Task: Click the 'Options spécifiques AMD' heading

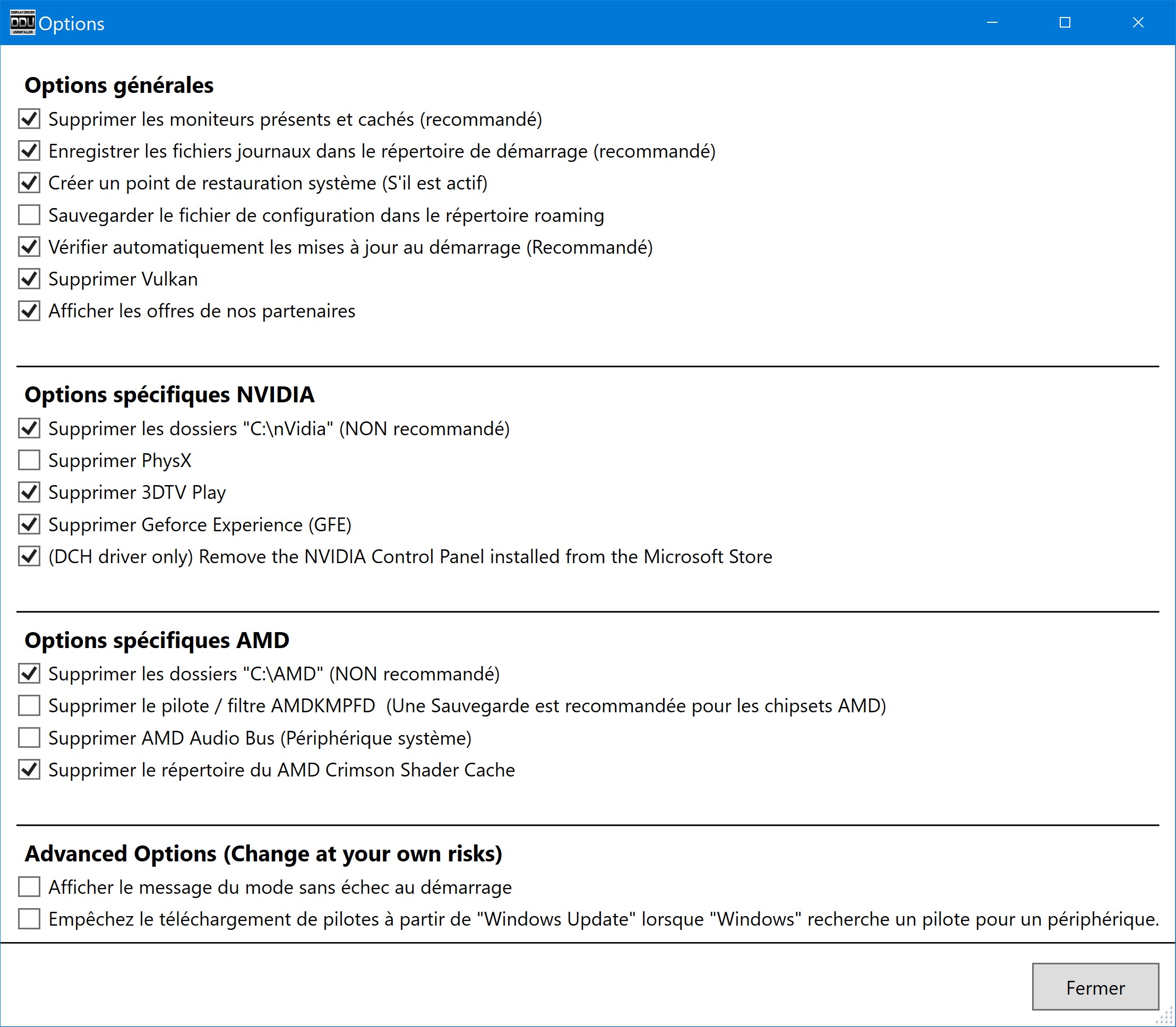Action: (x=157, y=640)
